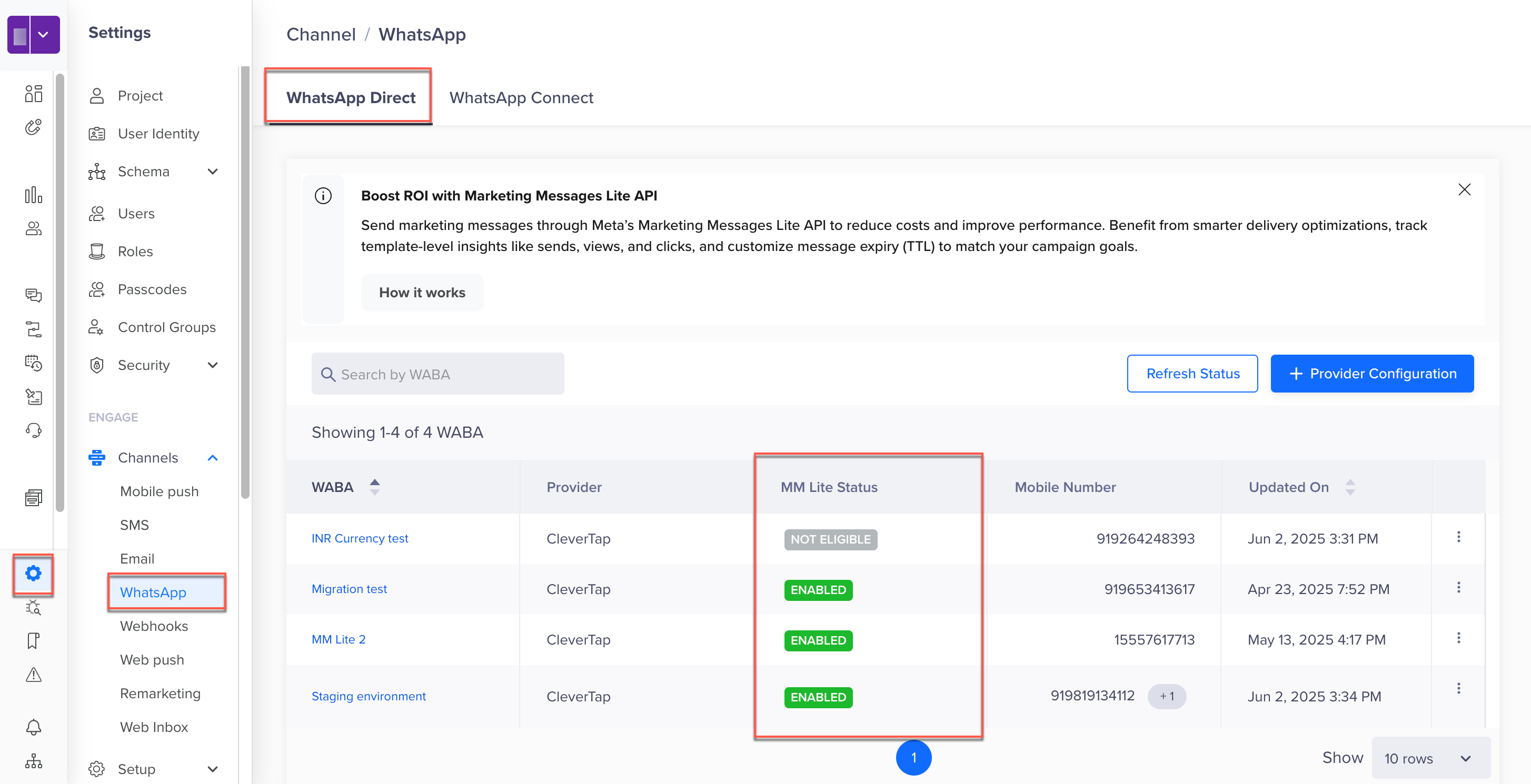Click the number 15557617713
This screenshot has width=1531, height=784.
[1154, 640]
